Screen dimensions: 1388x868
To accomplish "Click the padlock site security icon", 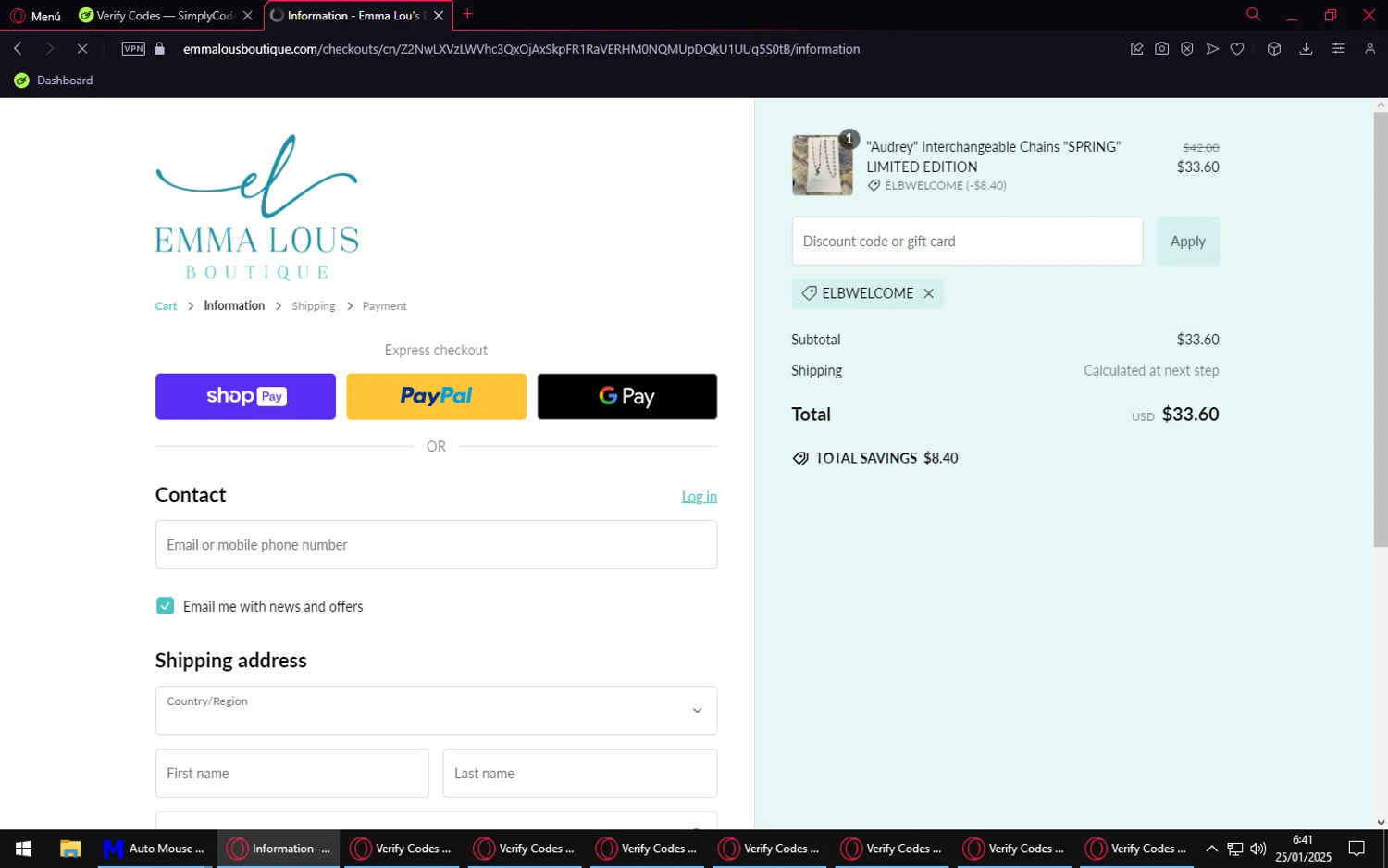I will coord(159,48).
